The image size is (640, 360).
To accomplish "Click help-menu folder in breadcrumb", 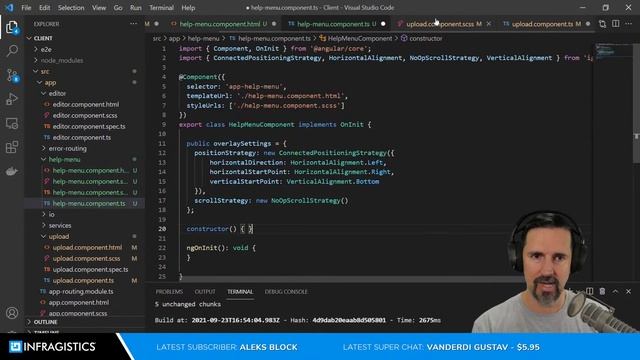I will coord(203,38).
